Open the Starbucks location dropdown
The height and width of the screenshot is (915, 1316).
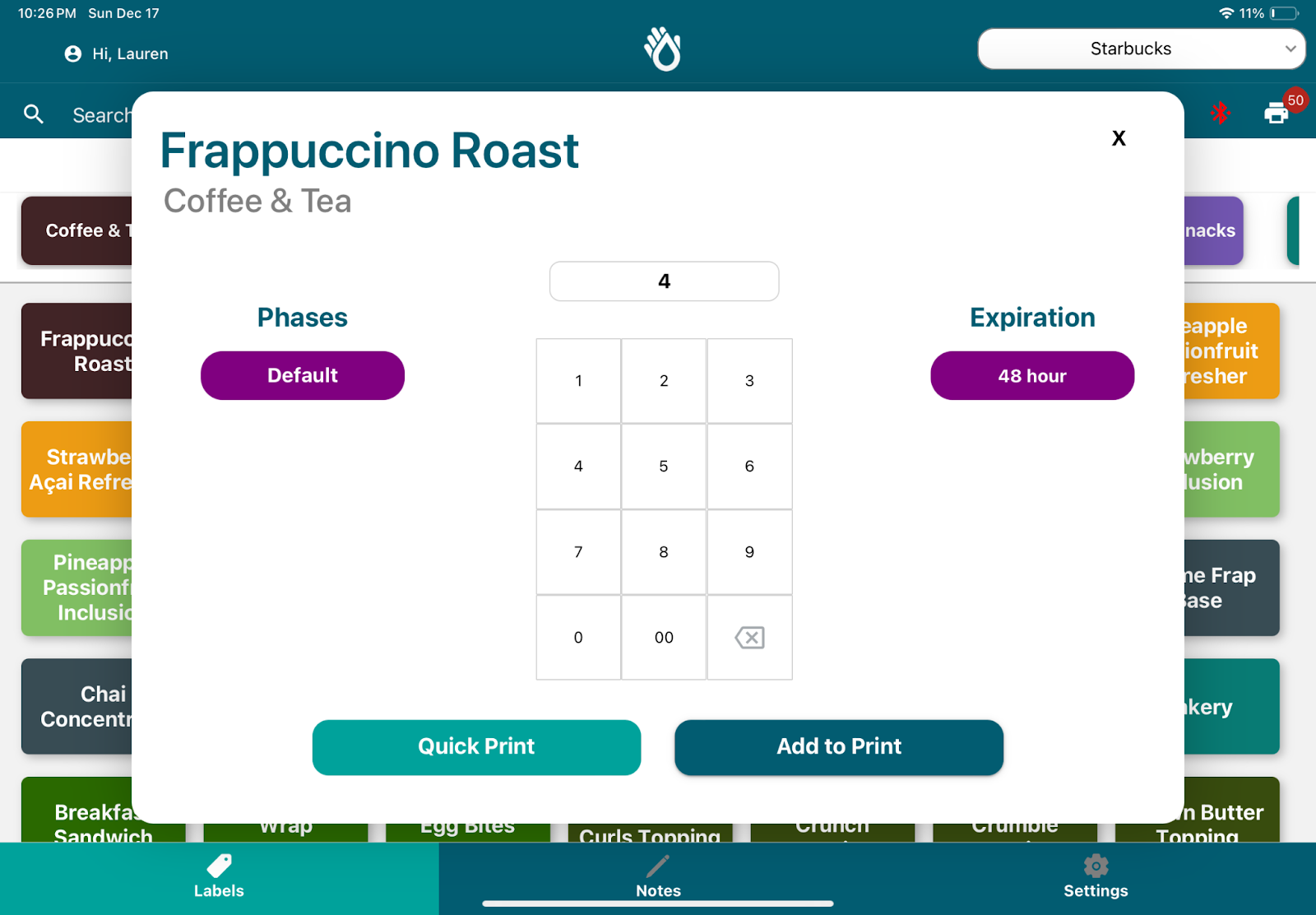pyautogui.click(x=1141, y=49)
